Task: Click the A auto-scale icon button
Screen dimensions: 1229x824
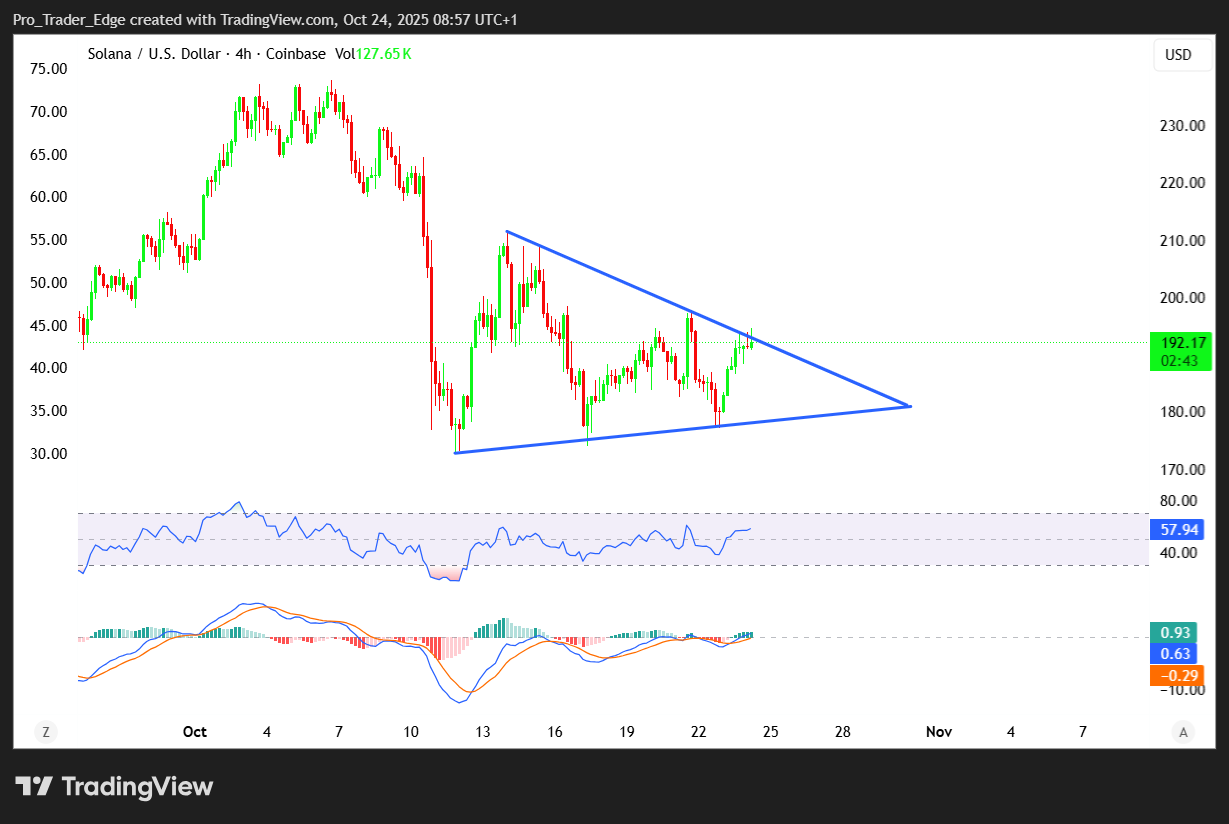Action: 1183,732
